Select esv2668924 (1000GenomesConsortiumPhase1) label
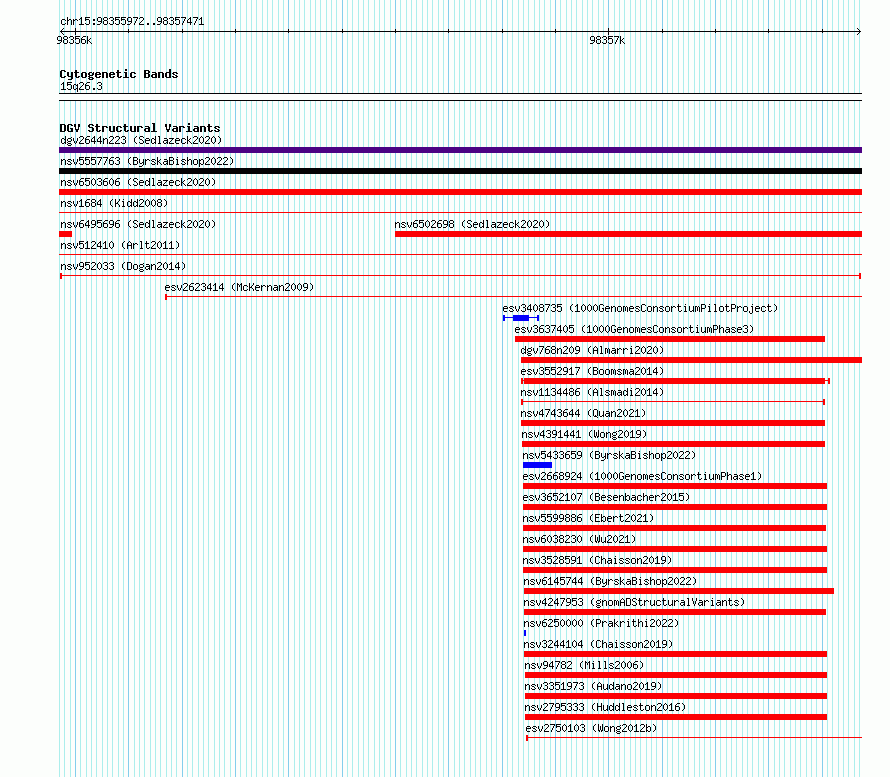890x777 pixels. click(642, 476)
